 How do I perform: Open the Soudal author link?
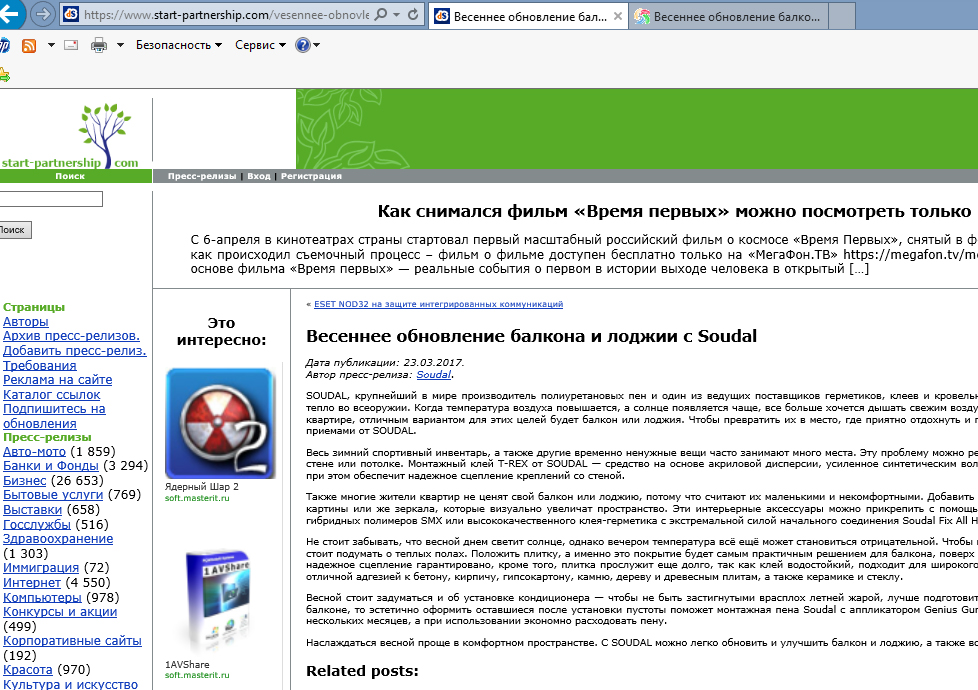(433, 375)
